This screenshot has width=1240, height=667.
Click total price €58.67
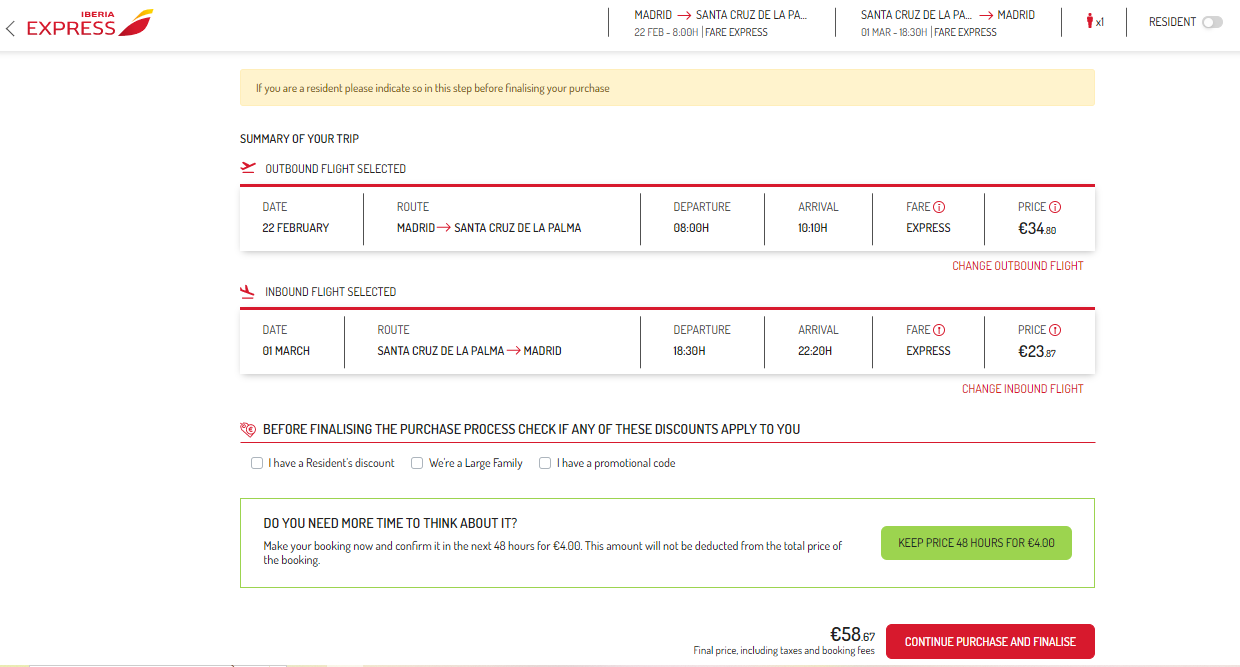coord(852,634)
